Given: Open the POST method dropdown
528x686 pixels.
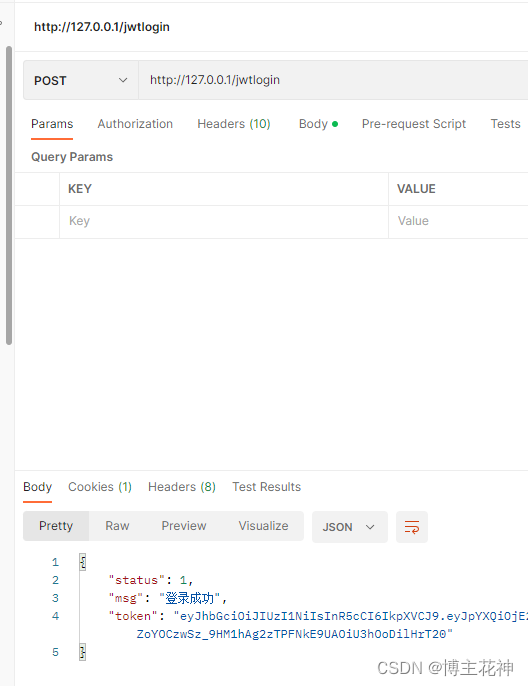Looking at the screenshot, I should tap(81, 80).
